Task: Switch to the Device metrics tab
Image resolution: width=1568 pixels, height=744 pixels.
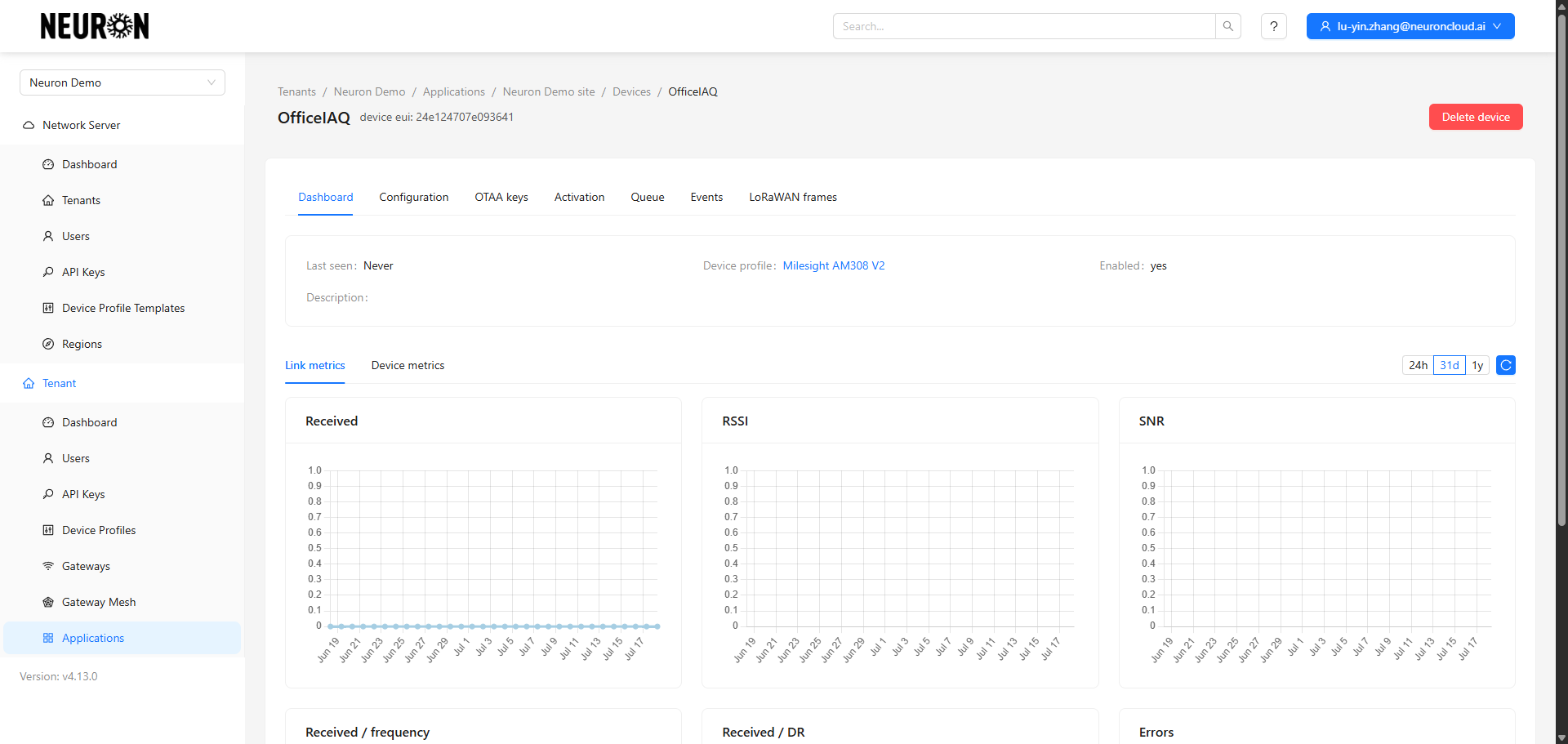Action: pyautogui.click(x=408, y=365)
